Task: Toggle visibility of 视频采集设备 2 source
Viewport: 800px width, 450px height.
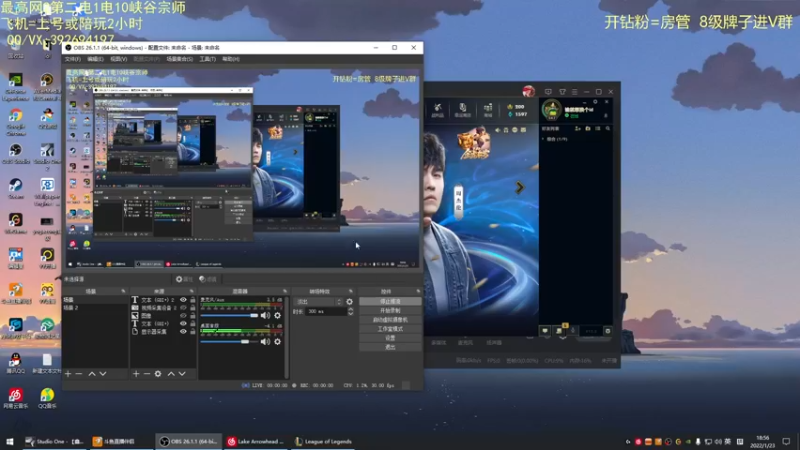Action: tap(183, 308)
